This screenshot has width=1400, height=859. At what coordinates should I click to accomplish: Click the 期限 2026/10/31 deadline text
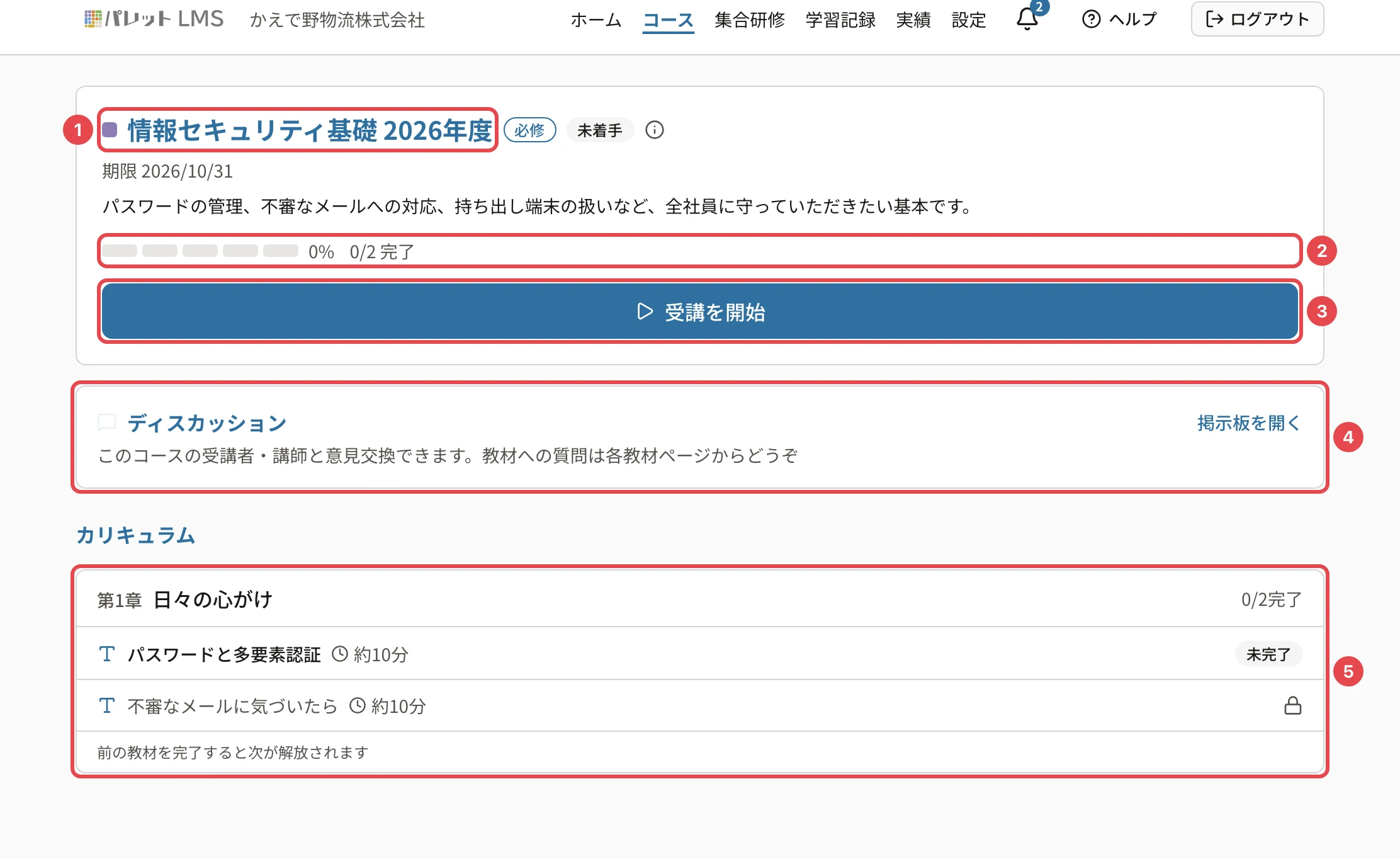(167, 171)
